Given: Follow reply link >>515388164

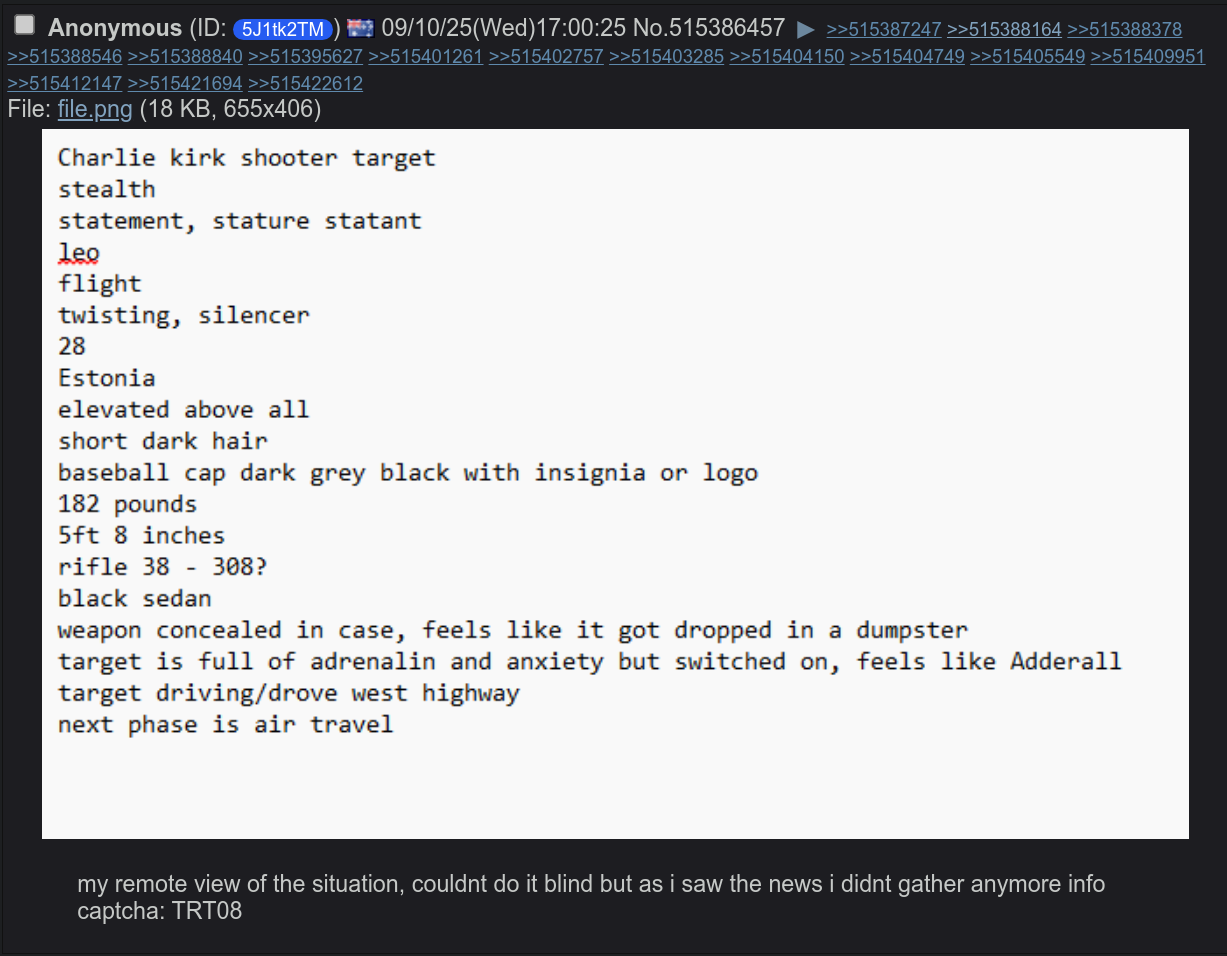Looking at the screenshot, I should (1004, 30).
